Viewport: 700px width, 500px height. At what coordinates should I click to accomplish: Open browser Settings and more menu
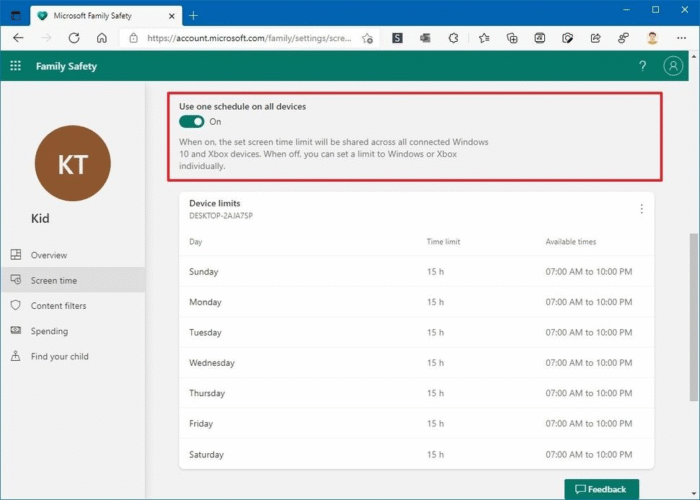coord(680,38)
